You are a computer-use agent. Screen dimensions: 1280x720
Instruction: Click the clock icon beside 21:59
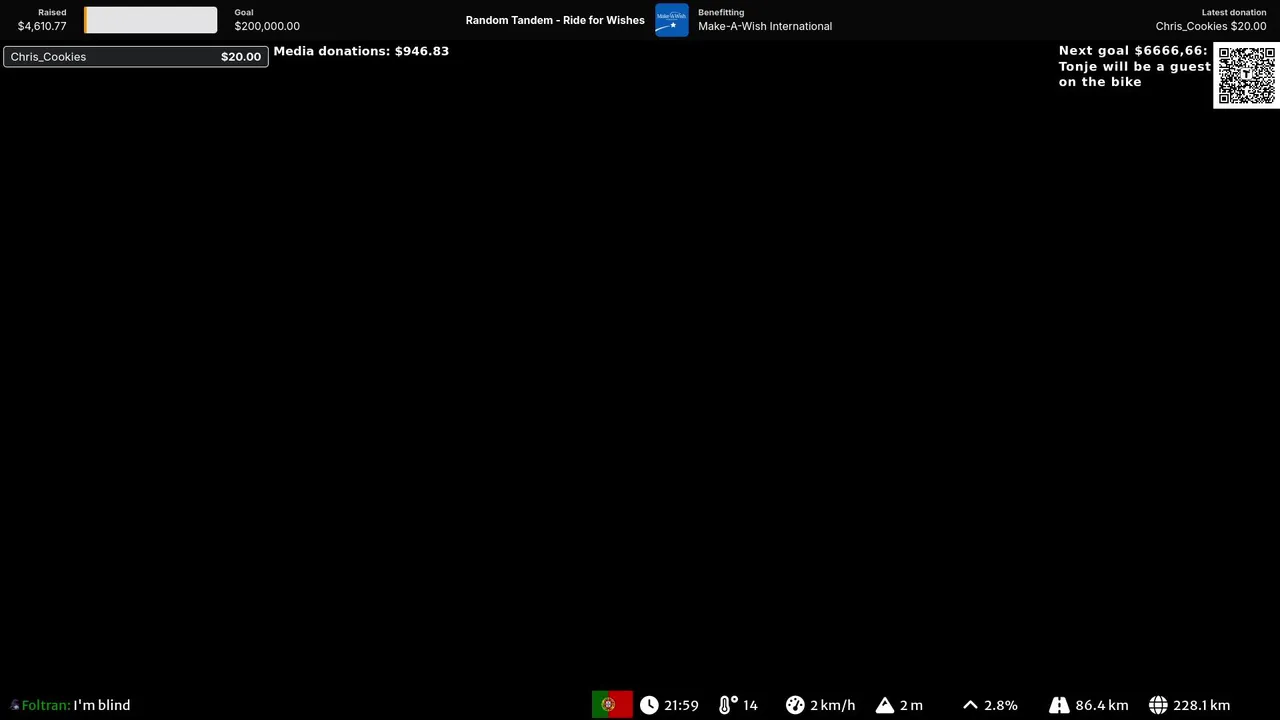(649, 705)
